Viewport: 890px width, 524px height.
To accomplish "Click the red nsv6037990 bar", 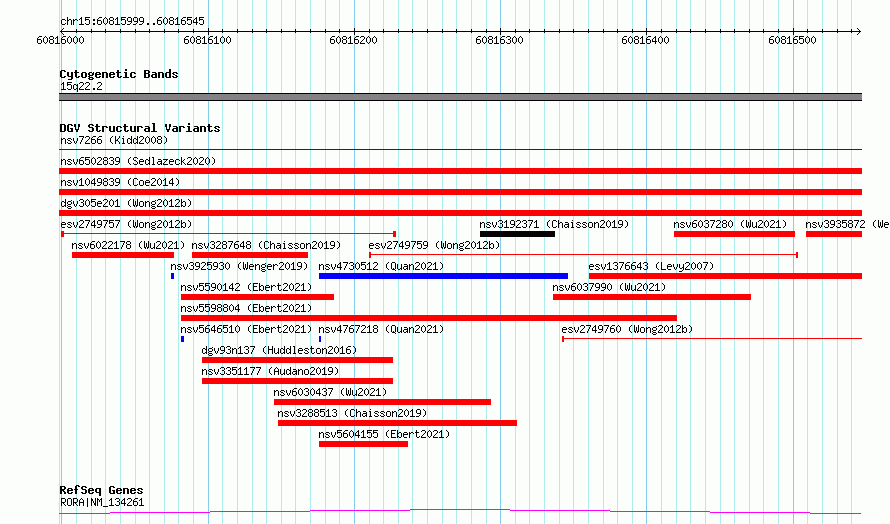I will tap(652, 297).
